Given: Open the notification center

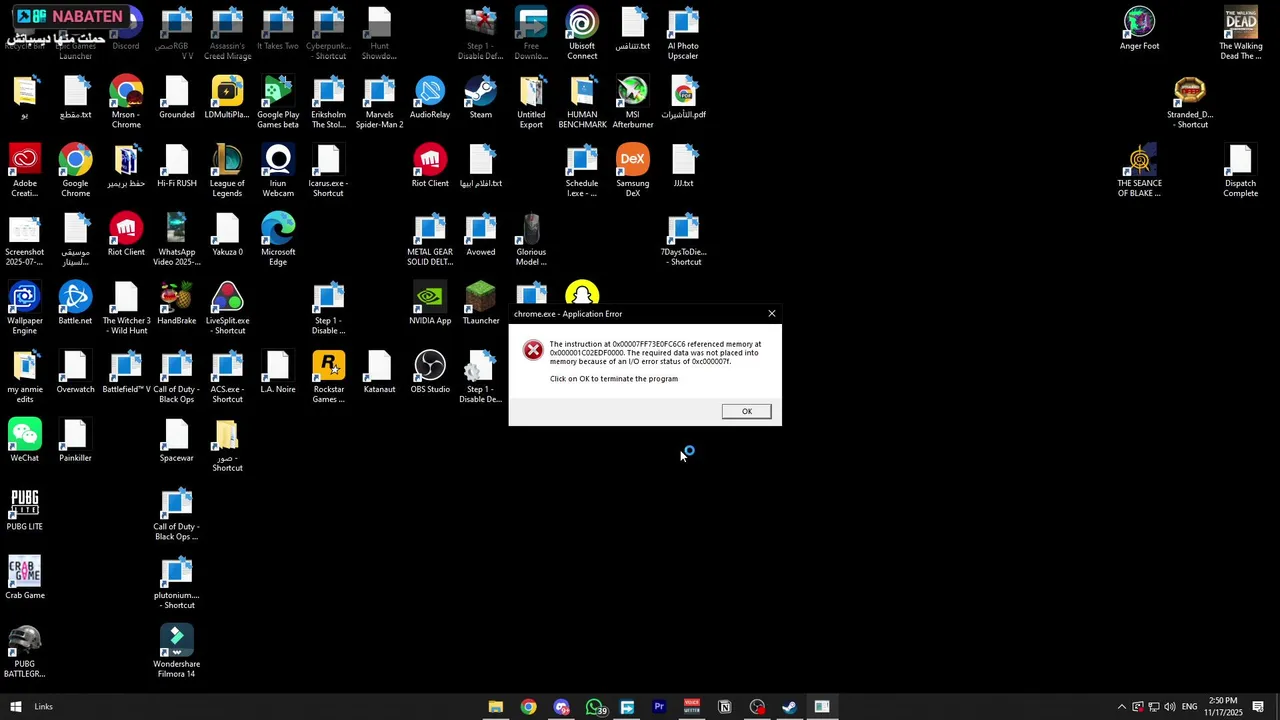Looking at the screenshot, I should [x=1258, y=707].
